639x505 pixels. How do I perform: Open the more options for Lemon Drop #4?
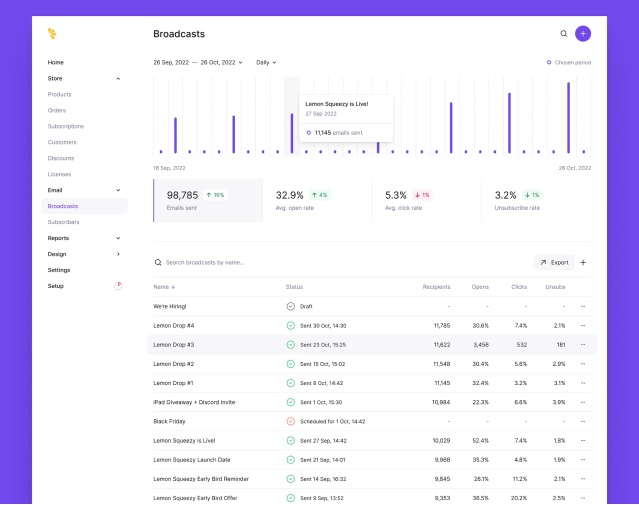point(583,325)
